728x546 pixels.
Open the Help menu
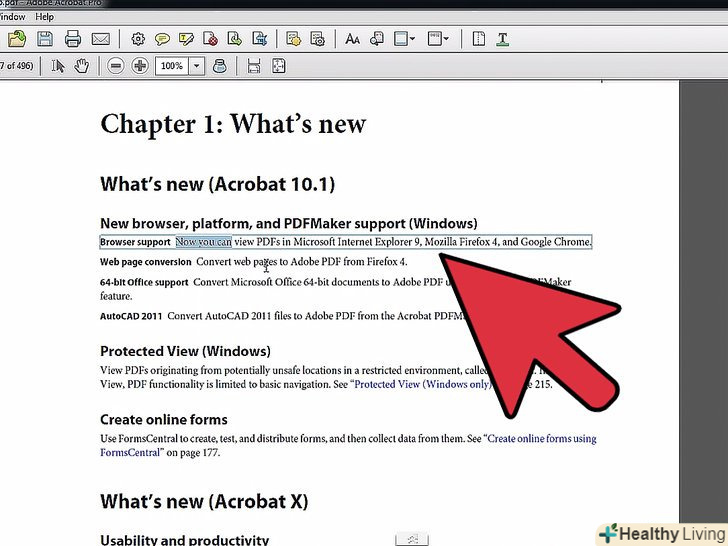45,17
